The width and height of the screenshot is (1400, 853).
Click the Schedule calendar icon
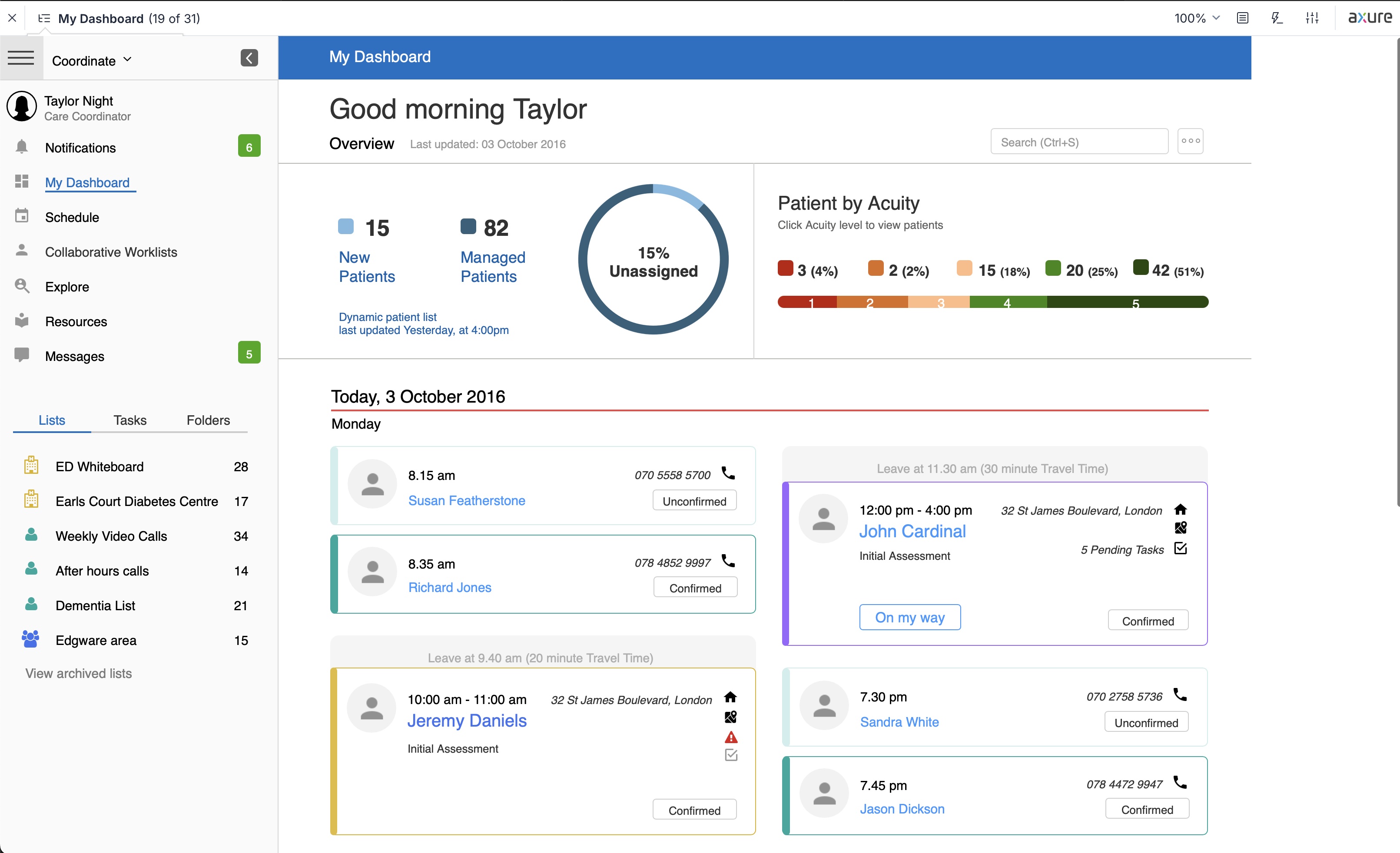(x=22, y=216)
